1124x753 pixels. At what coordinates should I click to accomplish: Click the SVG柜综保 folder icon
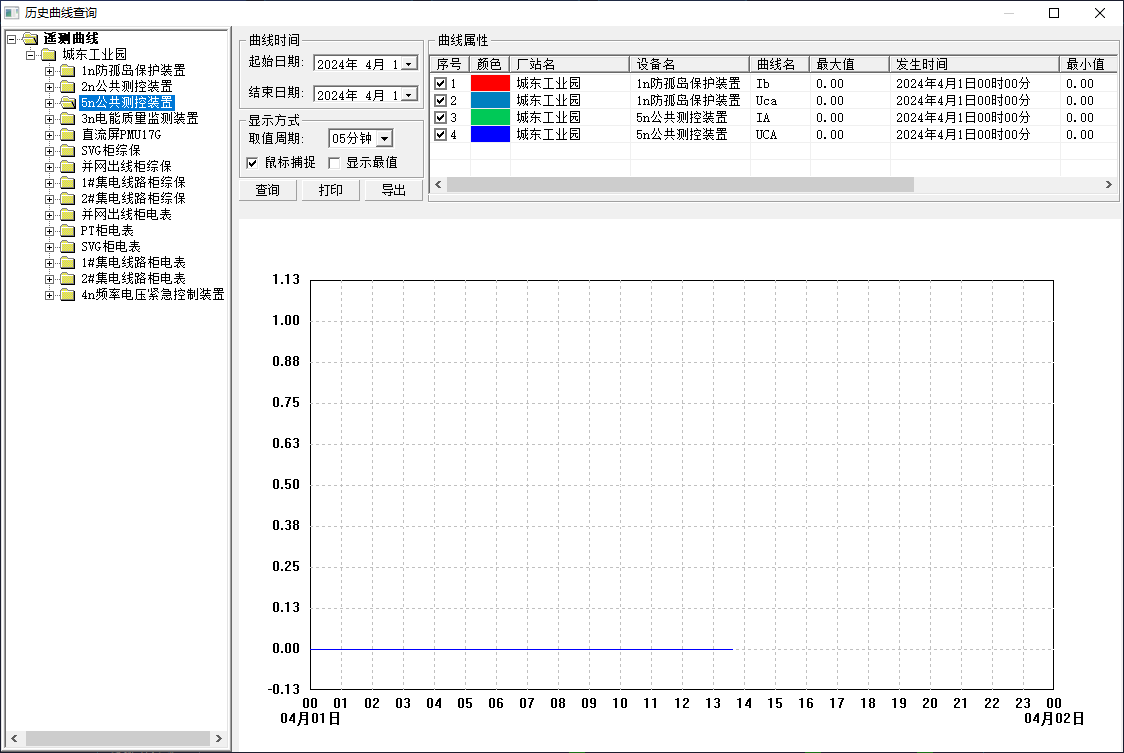(67, 151)
